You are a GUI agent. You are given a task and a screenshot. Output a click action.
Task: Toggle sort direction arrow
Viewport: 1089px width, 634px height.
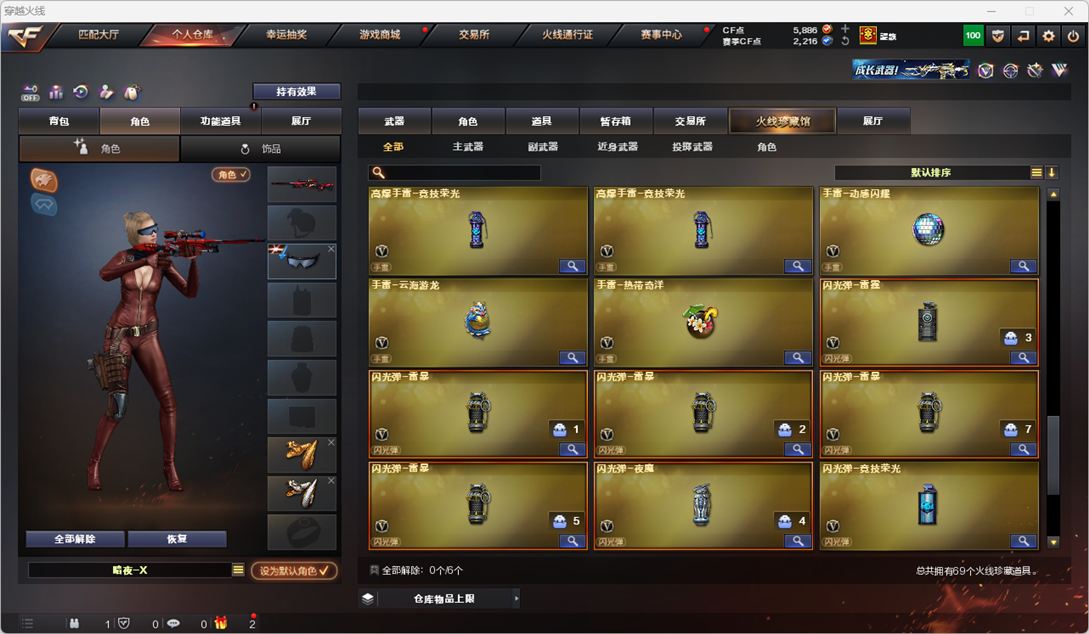pyautogui.click(x=1051, y=172)
